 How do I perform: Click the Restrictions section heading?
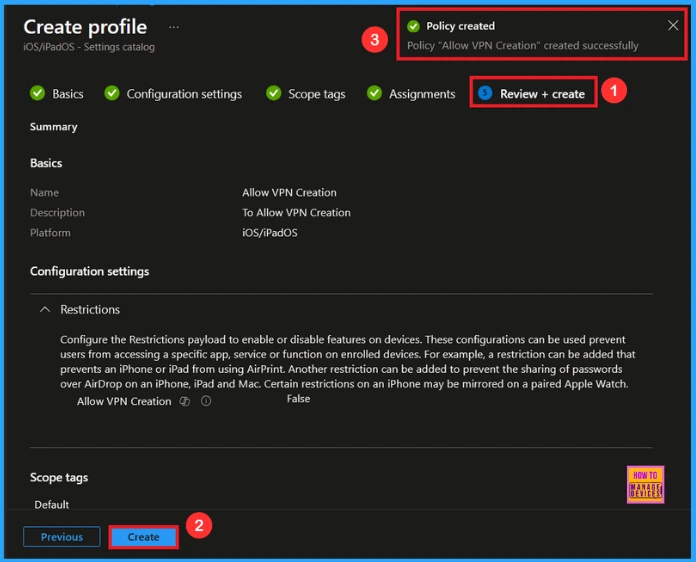90,310
